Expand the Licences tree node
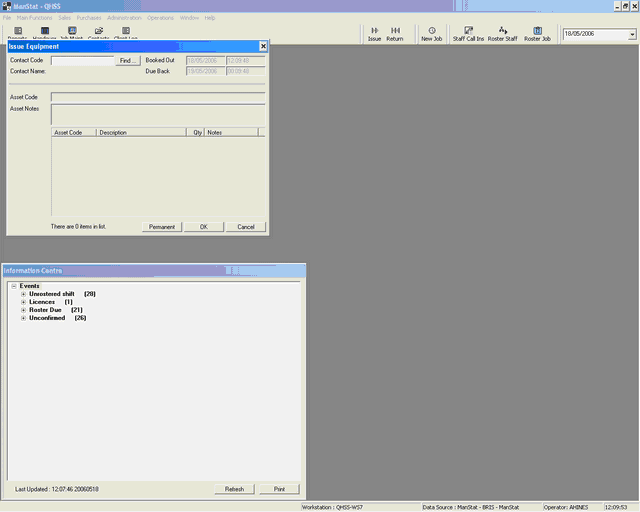This screenshot has width=640, height=512. click(23, 302)
